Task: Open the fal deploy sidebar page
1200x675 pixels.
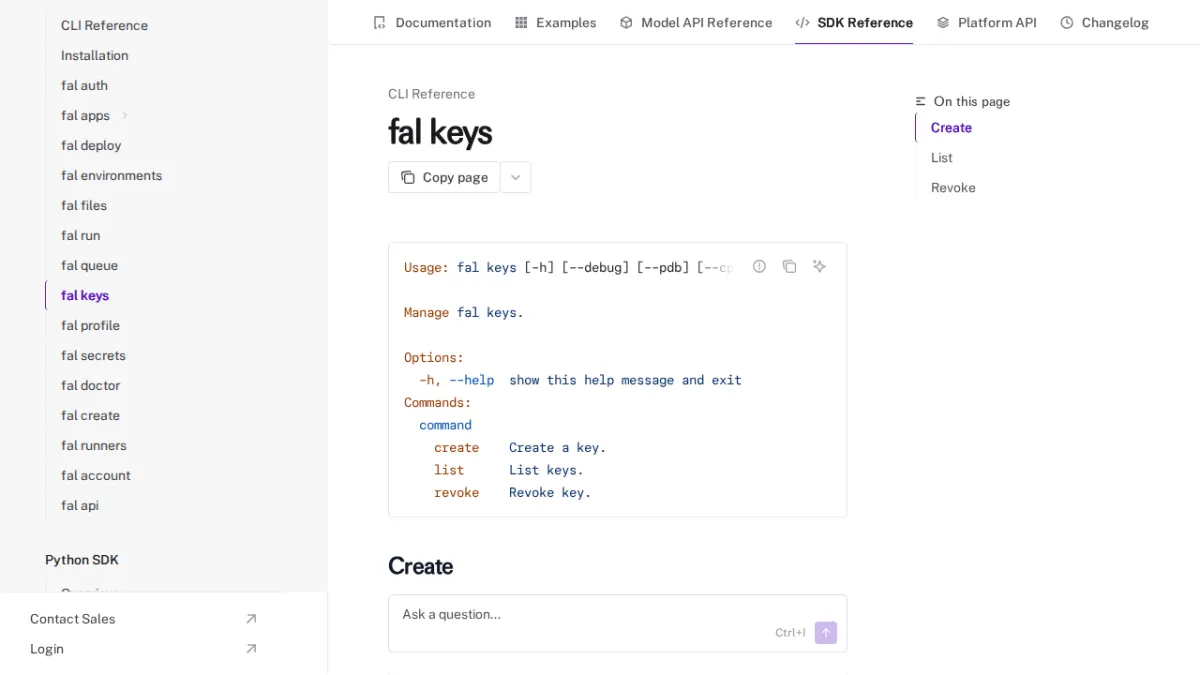Action: 91,145
